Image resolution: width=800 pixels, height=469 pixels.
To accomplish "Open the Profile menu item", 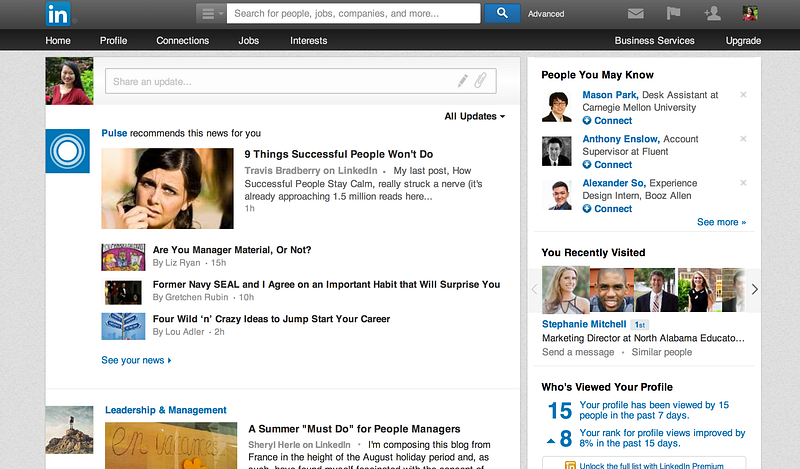I will pyautogui.click(x=113, y=40).
